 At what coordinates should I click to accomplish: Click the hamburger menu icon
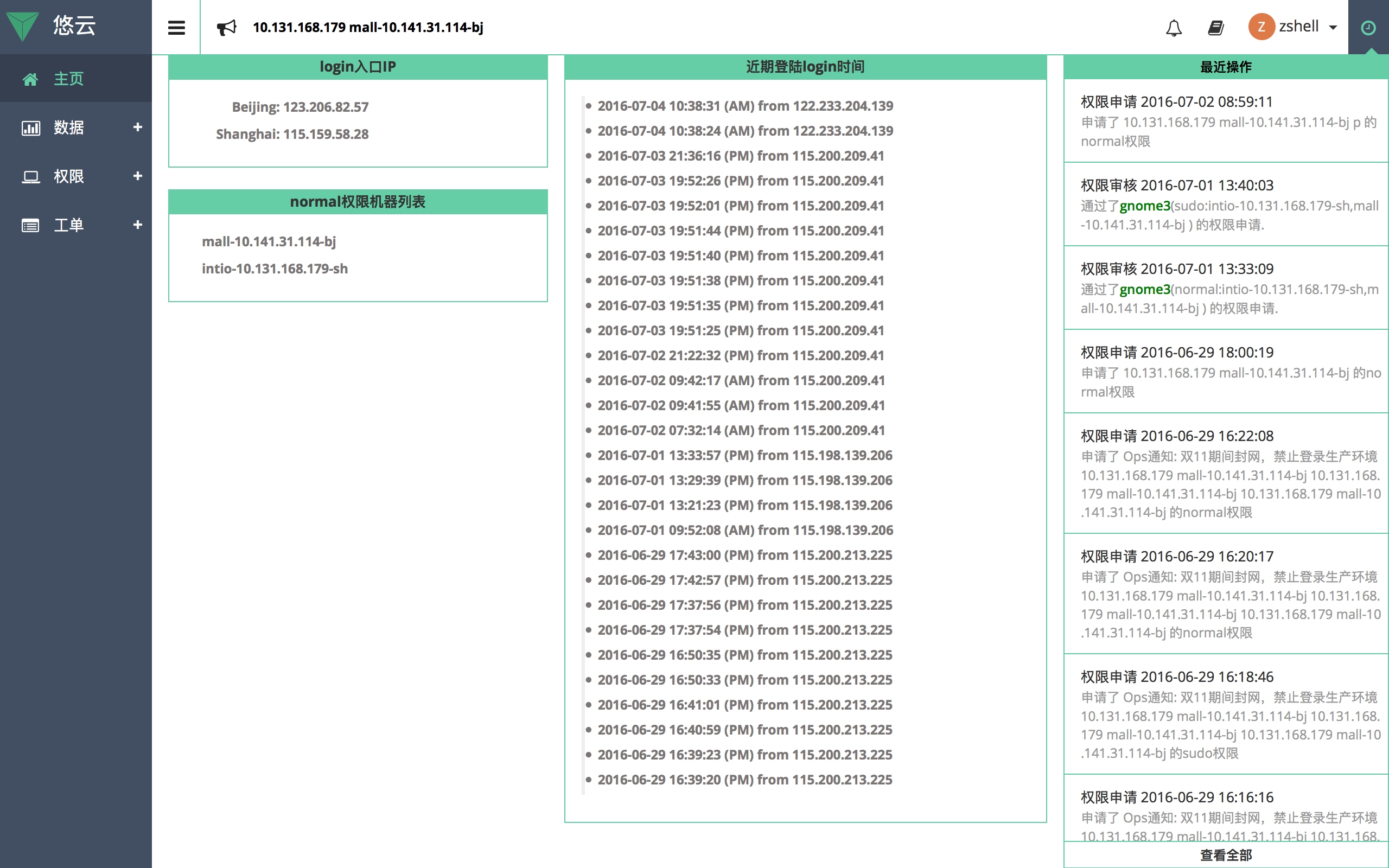pos(176,27)
